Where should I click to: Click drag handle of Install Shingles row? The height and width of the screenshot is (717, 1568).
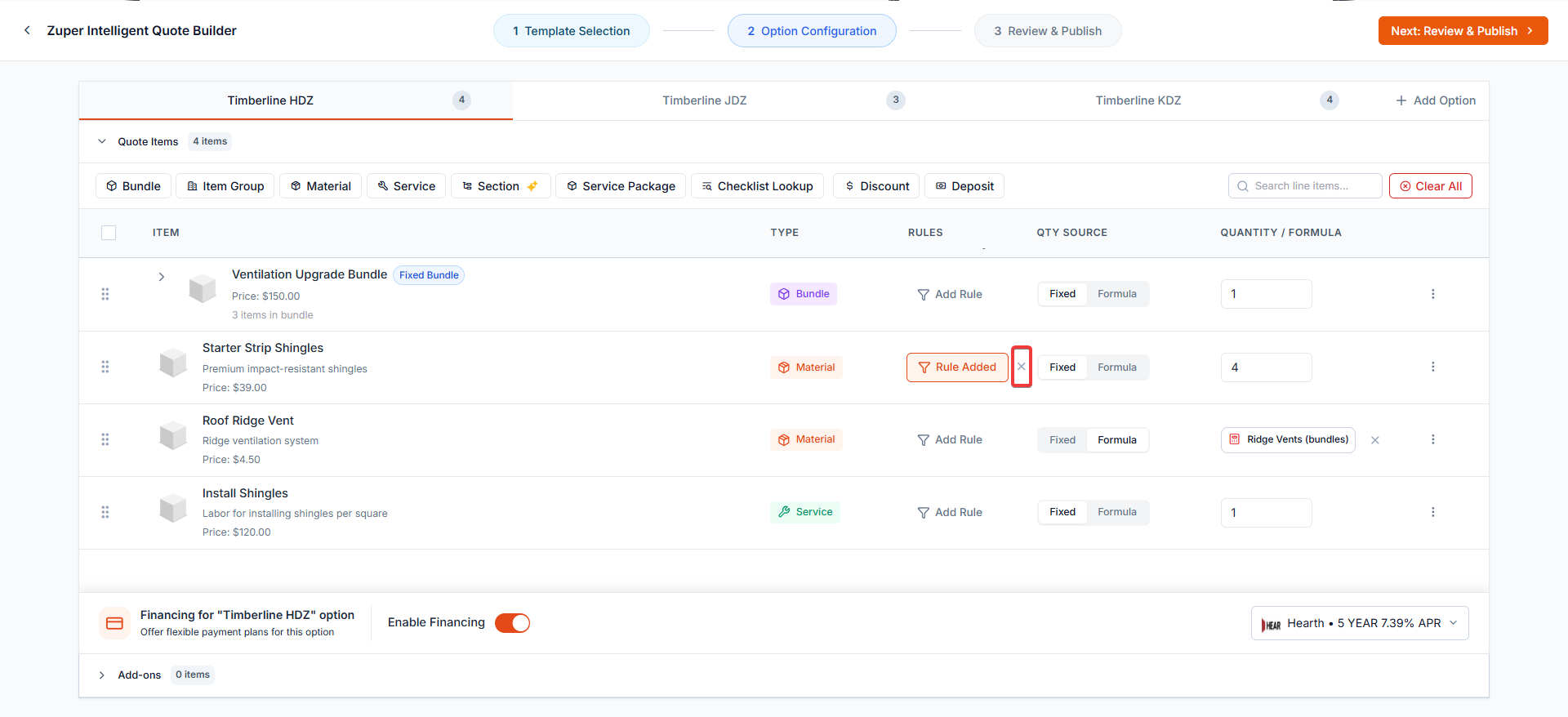(105, 512)
